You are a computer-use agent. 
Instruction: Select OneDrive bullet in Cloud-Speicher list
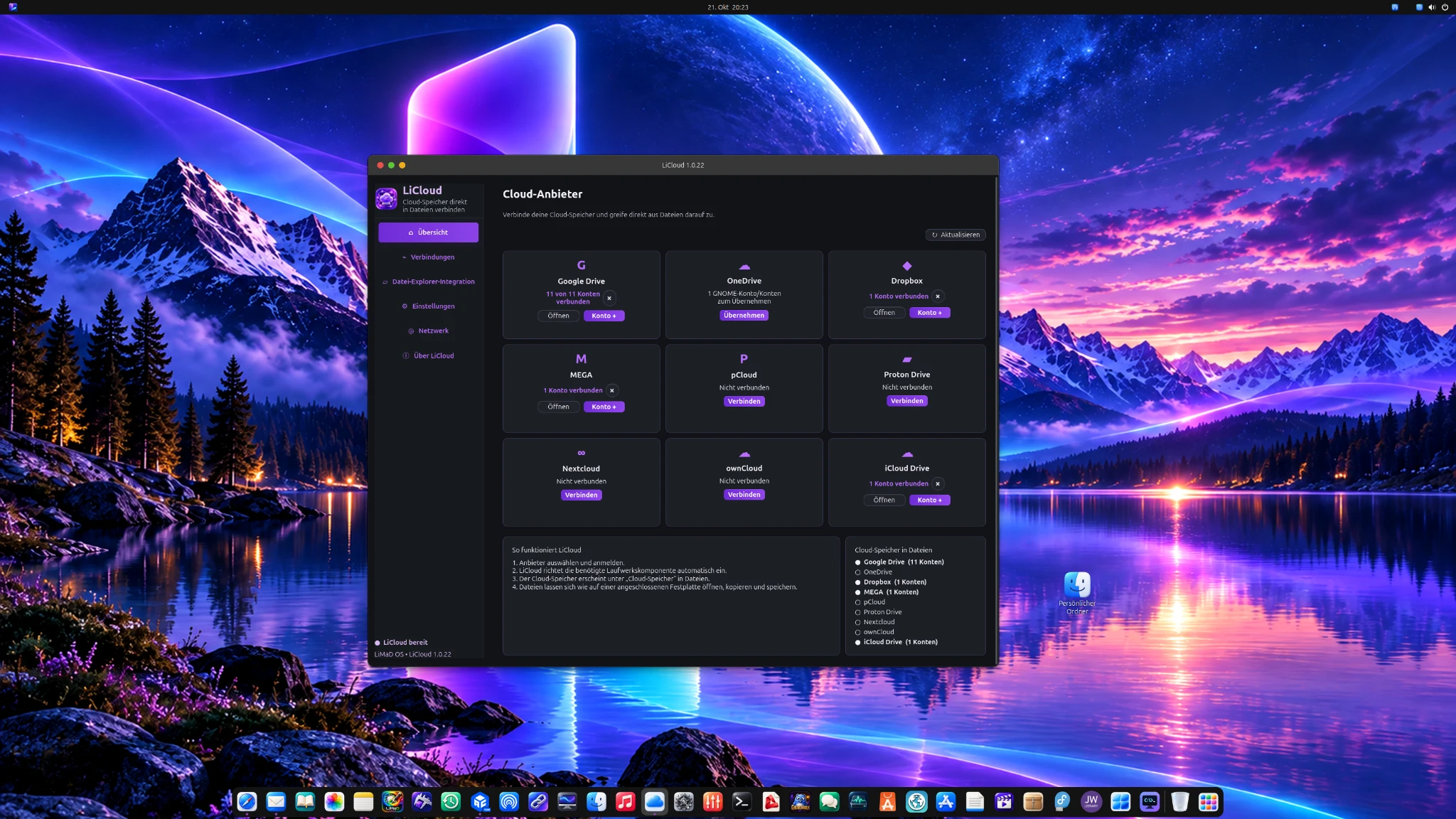tap(857, 572)
